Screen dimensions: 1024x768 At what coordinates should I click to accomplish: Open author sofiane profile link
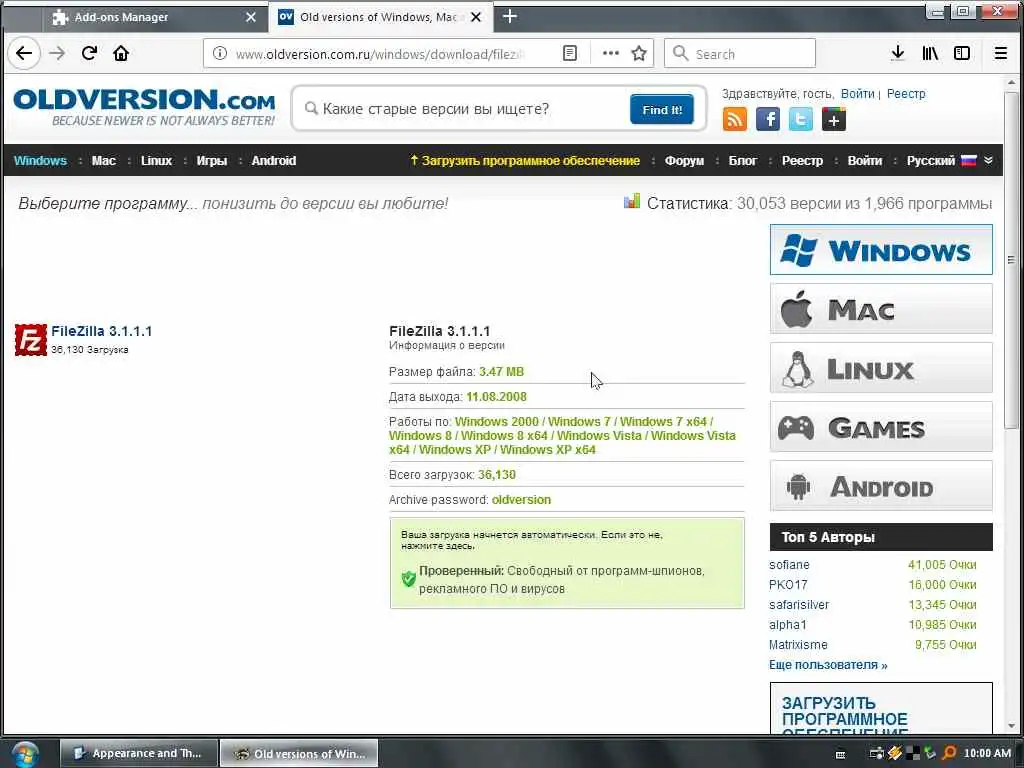(789, 565)
